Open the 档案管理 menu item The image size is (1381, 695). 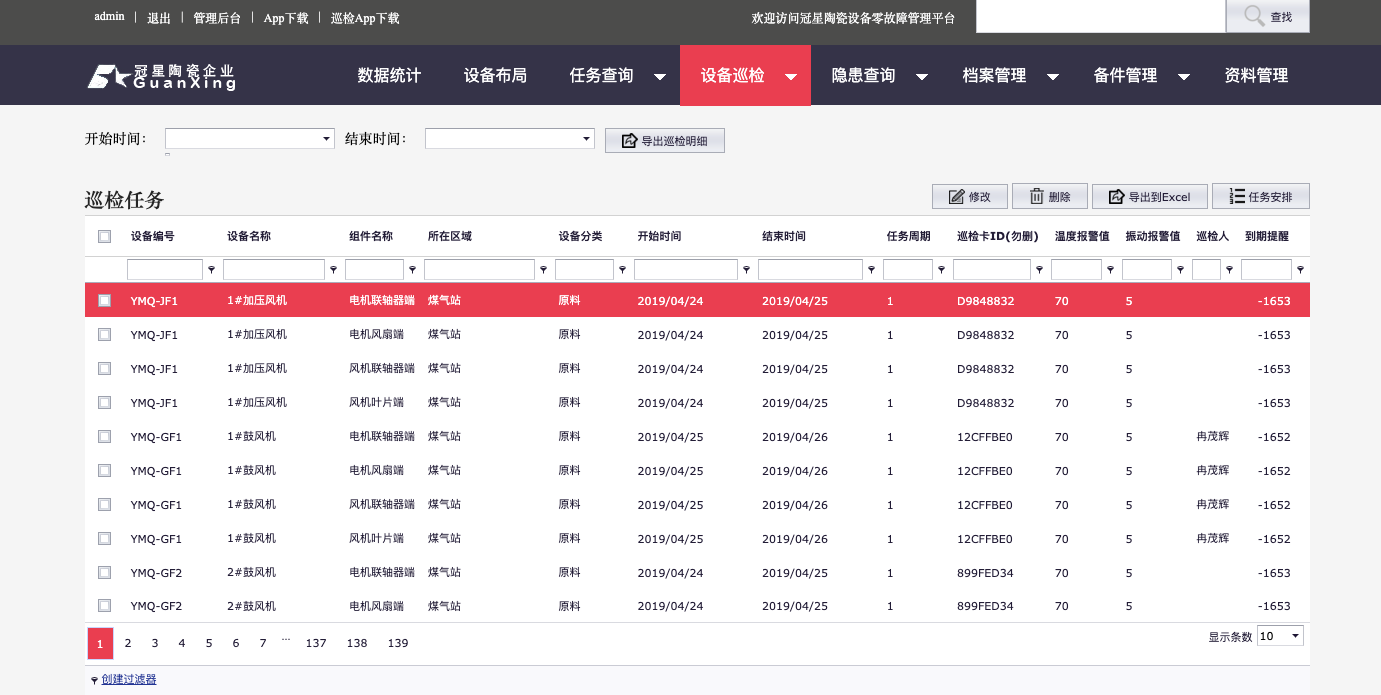point(995,76)
